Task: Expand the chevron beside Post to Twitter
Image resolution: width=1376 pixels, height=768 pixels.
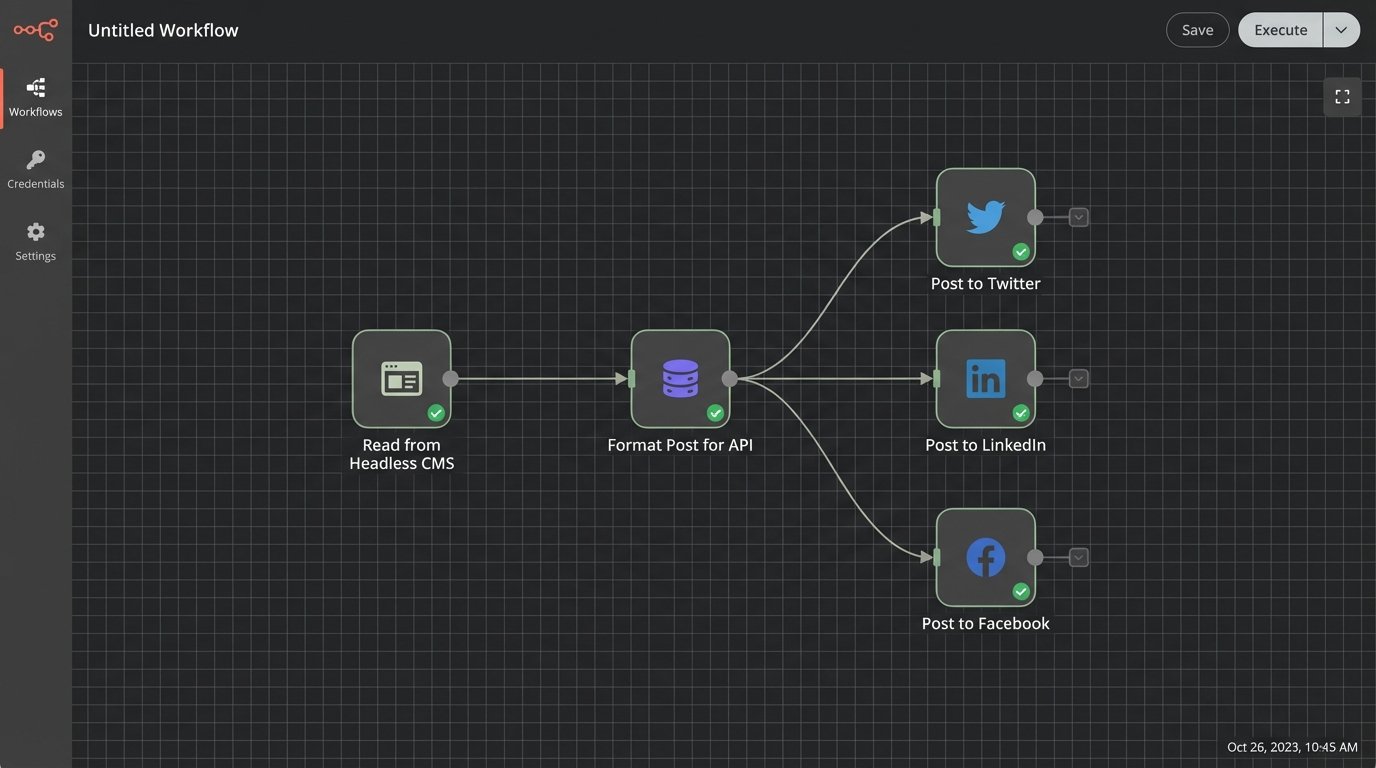Action: [1078, 216]
